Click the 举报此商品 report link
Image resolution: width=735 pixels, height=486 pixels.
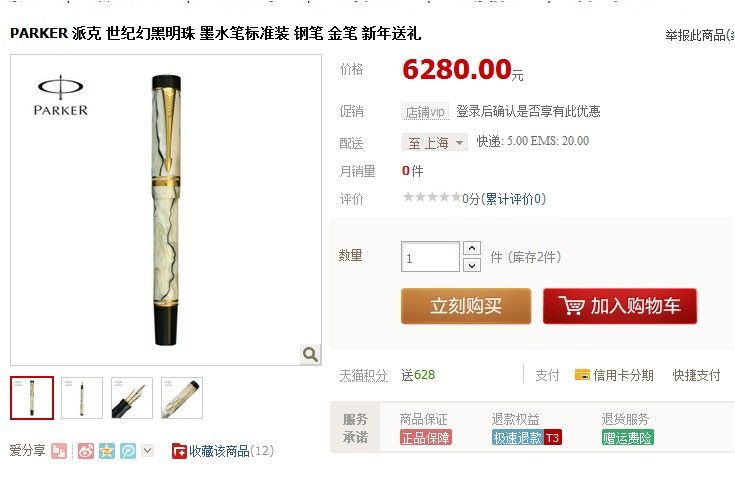tap(699, 35)
